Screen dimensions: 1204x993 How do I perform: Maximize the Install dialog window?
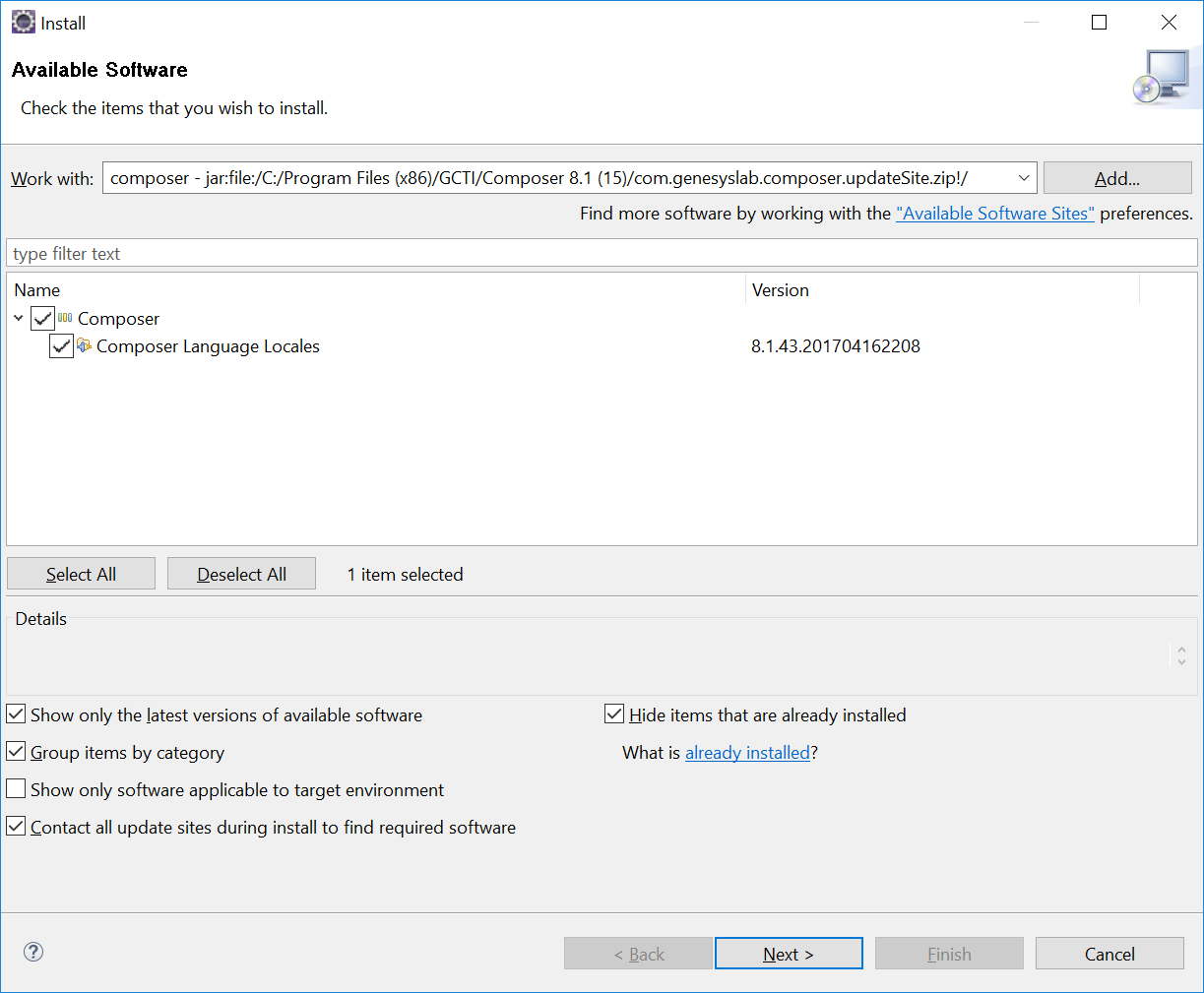(x=1099, y=23)
